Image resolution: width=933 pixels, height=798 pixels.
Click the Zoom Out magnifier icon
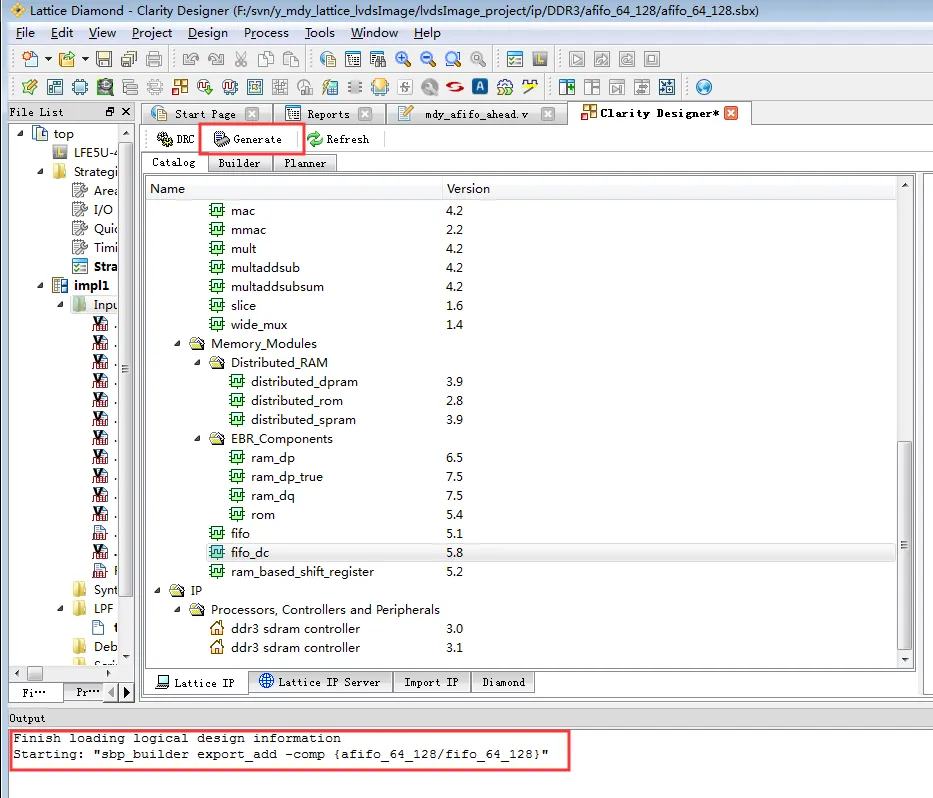(428, 59)
